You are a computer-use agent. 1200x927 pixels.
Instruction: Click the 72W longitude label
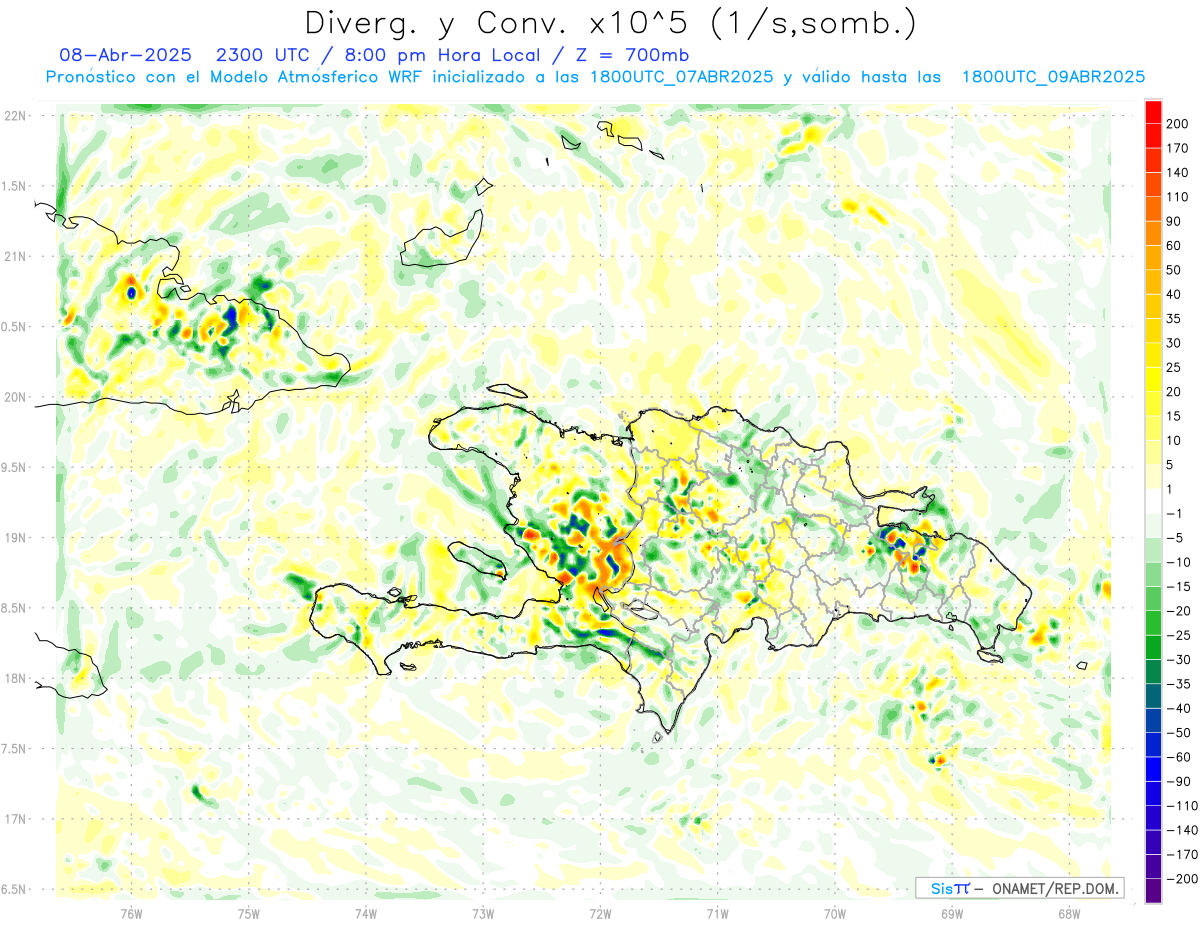(600, 913)
